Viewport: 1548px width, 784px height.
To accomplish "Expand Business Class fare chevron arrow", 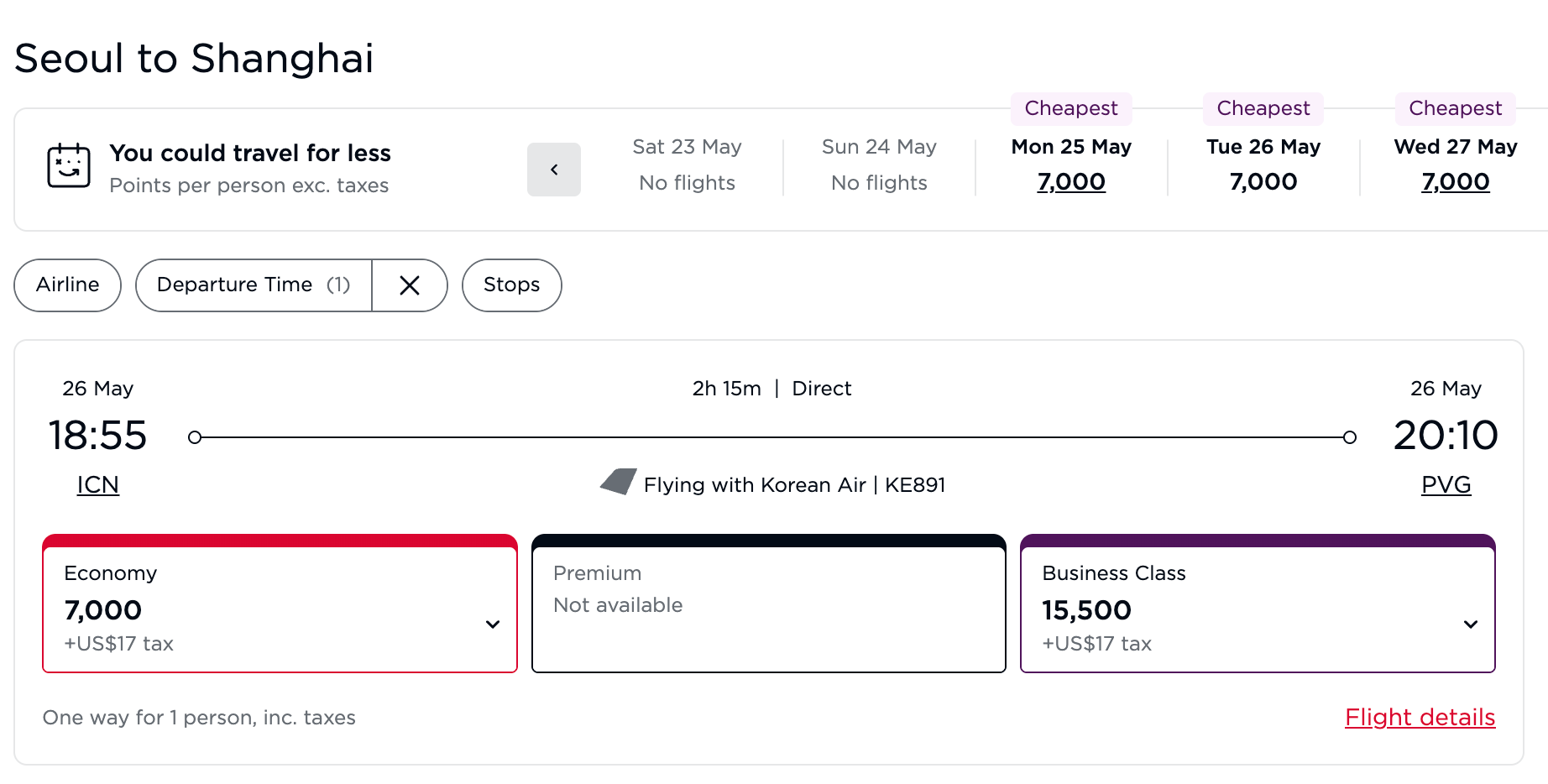I will 1471,625.
